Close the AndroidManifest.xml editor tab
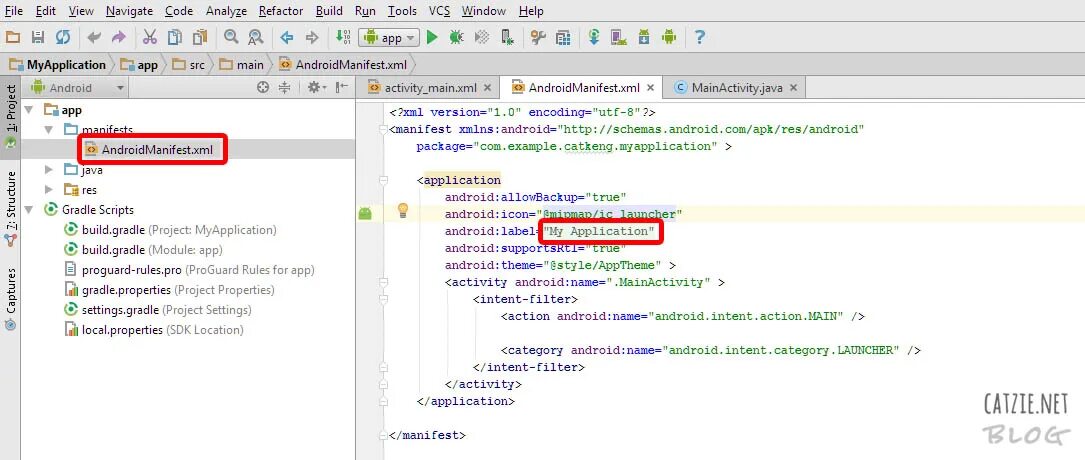 point(650,88)
